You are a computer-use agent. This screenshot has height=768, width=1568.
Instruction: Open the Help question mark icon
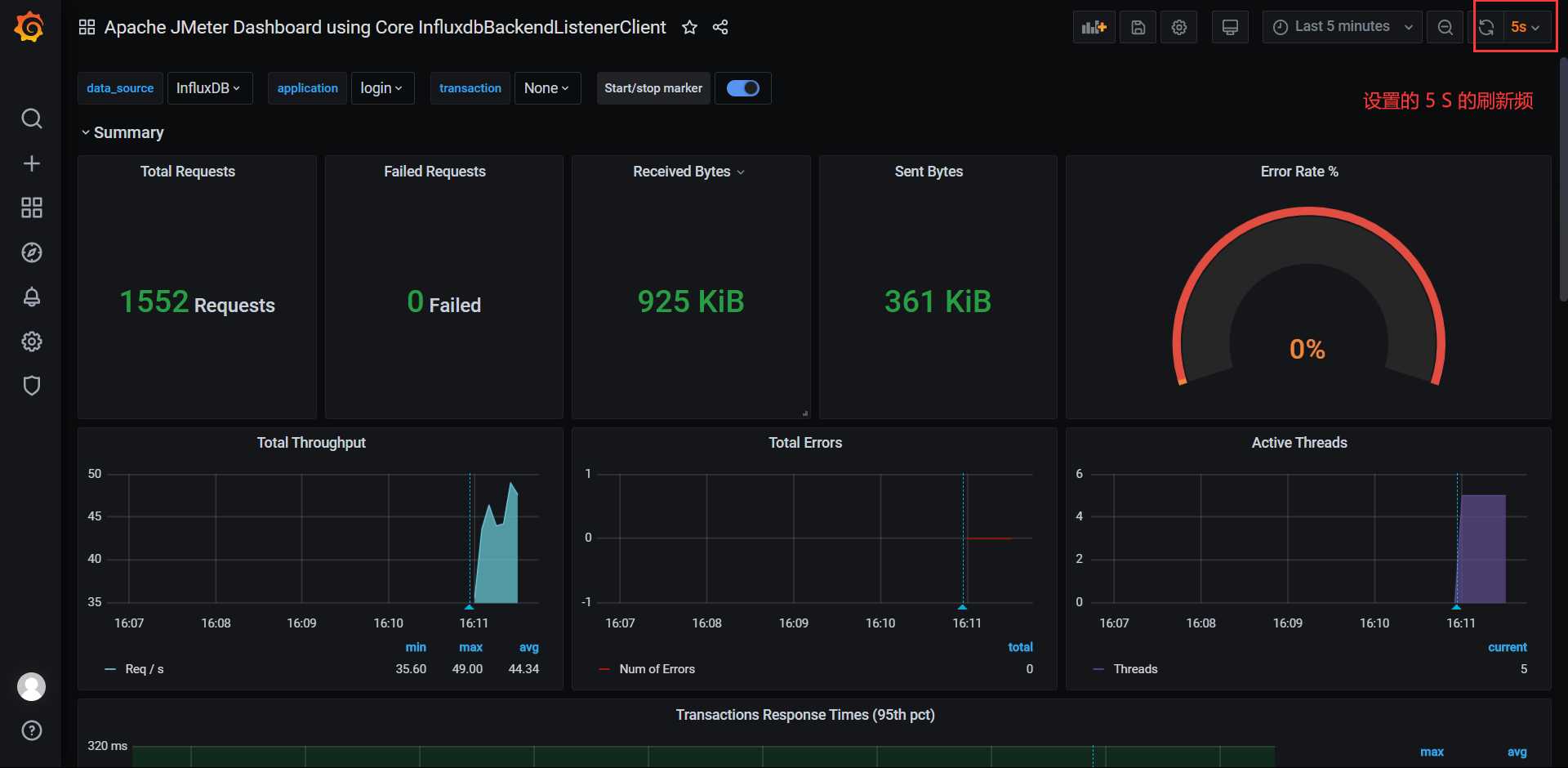click(31, 730)
